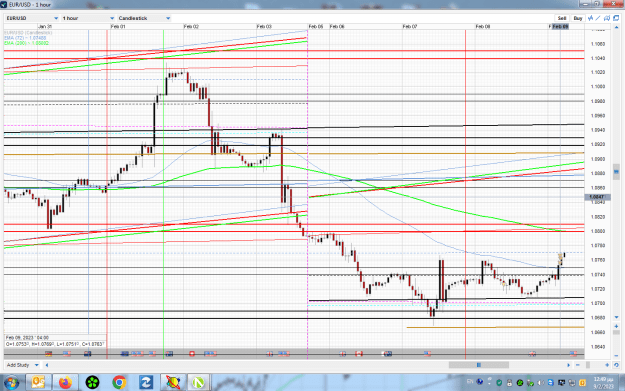Click the blue price marker on vertical scrollbar
625x391 pixels.
point(616,172)
